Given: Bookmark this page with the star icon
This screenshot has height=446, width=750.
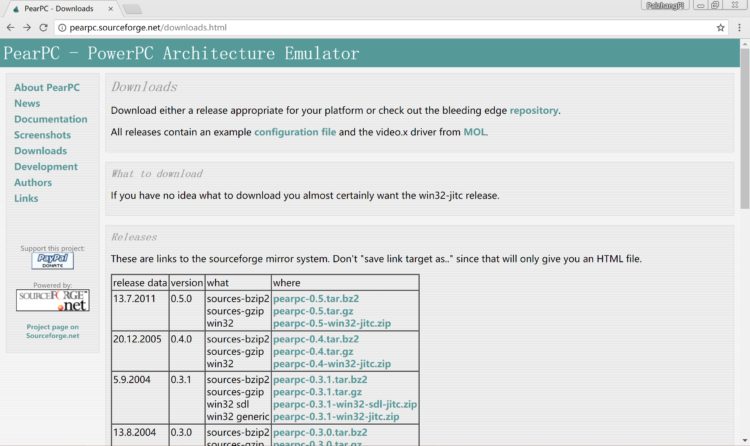Looking at the screenshot, I should [720, 28].
